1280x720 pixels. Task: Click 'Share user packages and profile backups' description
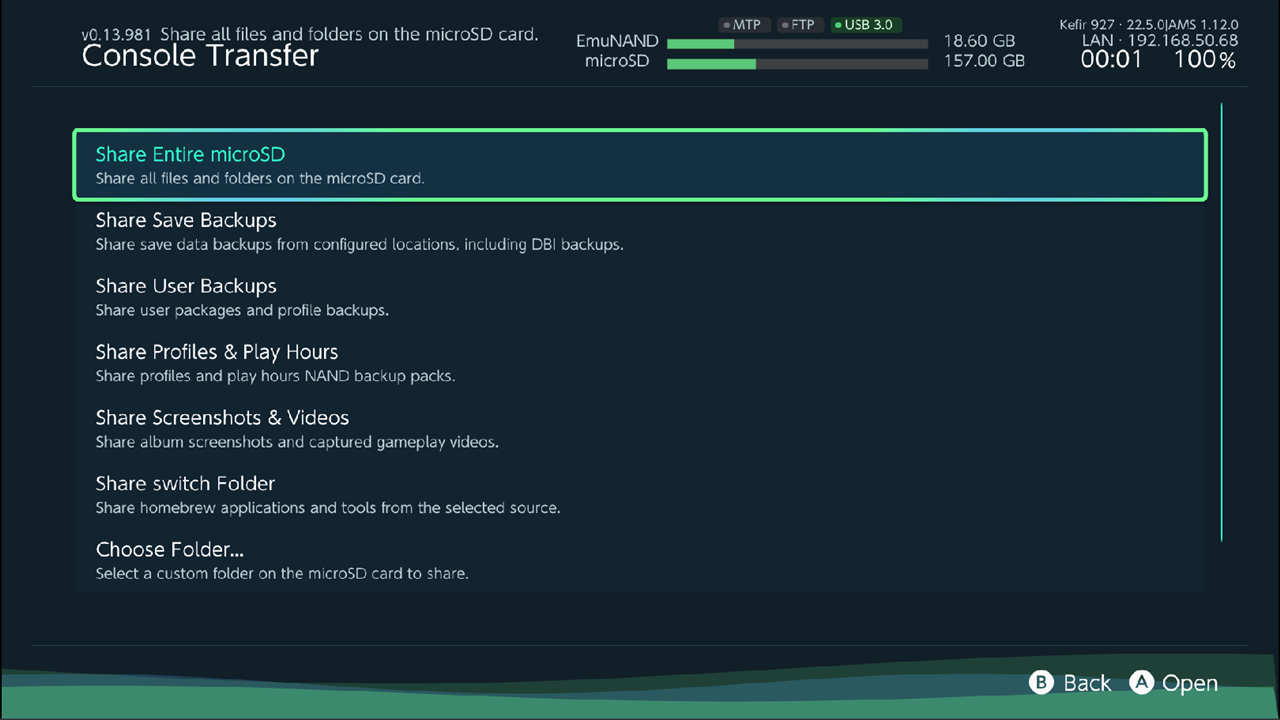(242, 310)
